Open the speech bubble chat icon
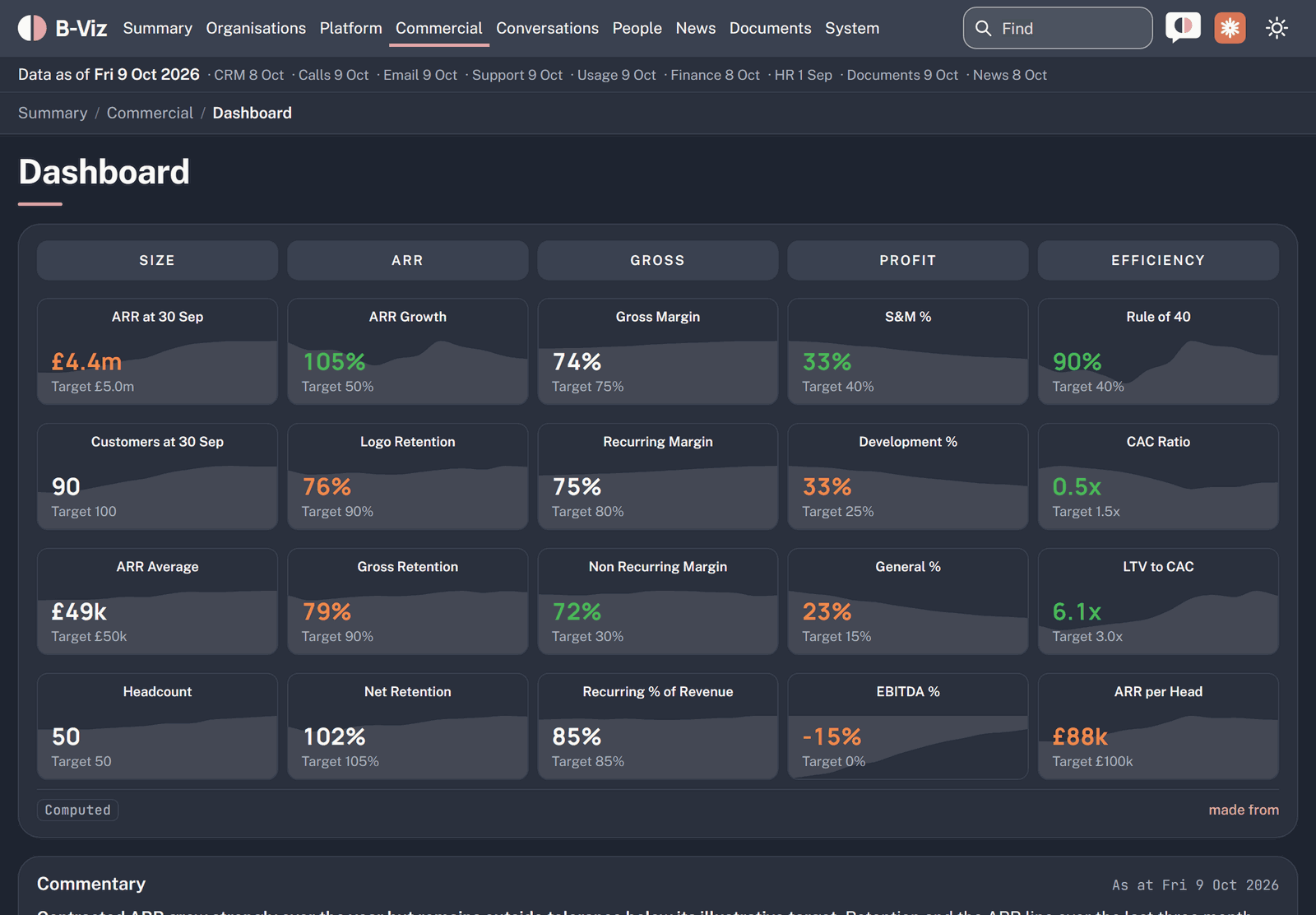 pyautogui.click(x=1183, y=28)
